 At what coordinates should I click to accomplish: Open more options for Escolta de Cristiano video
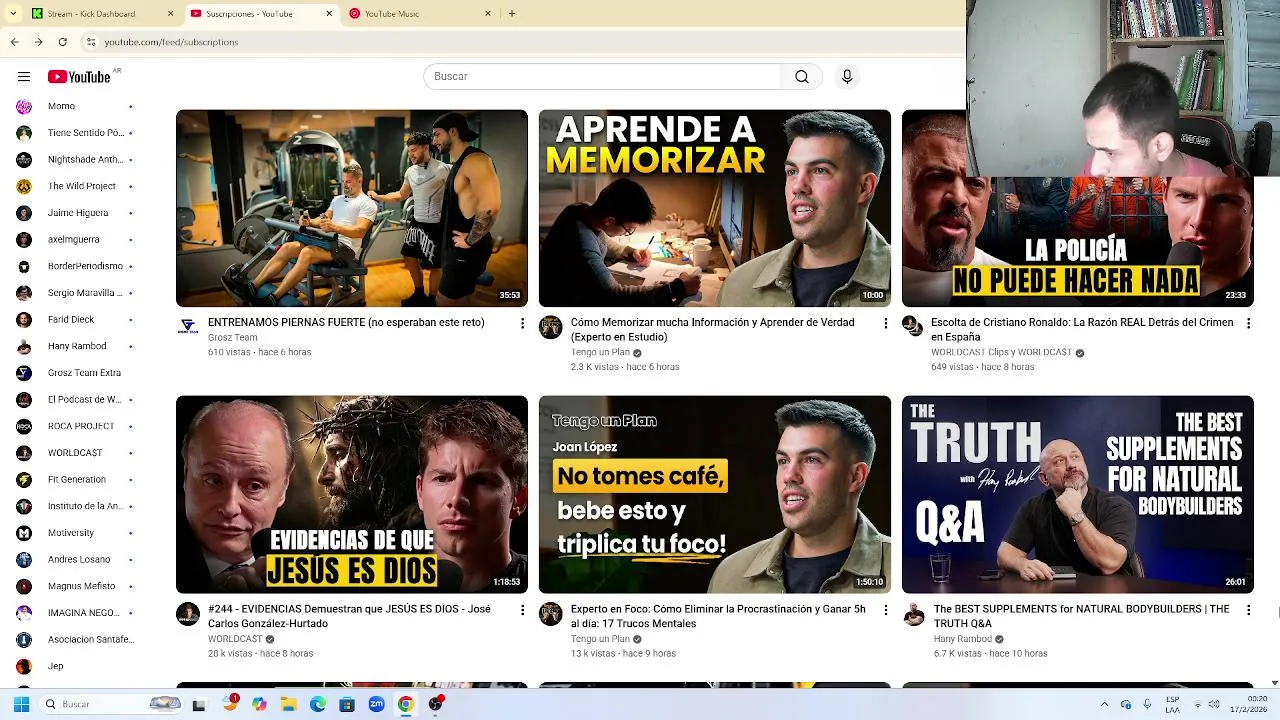(x=1247, y=323)
